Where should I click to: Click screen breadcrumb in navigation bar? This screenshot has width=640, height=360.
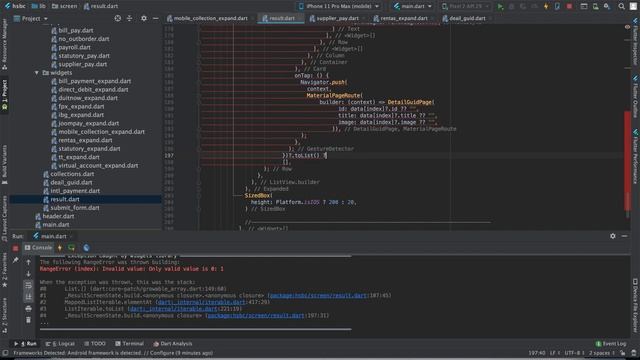[64, 6]
